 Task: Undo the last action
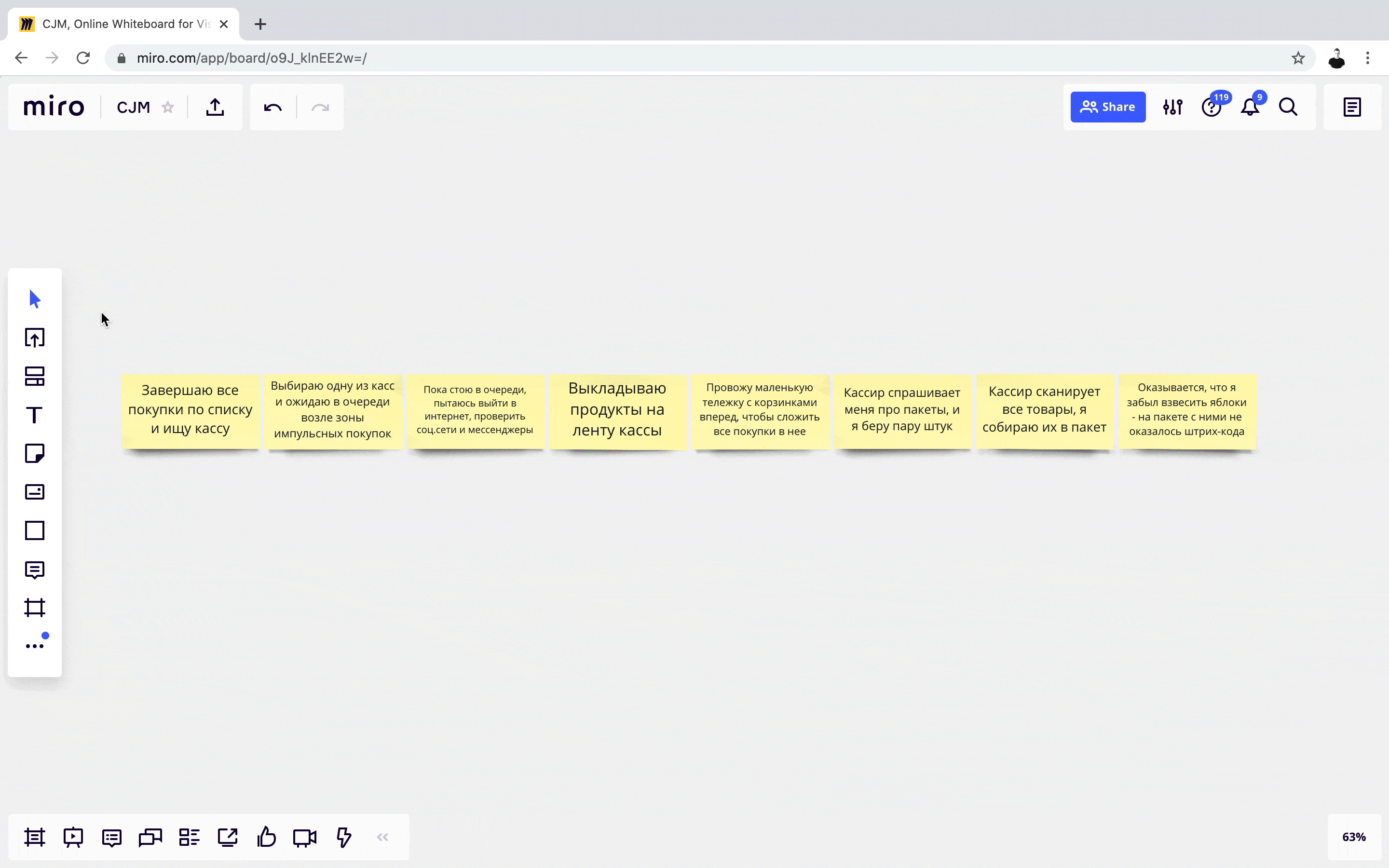(x=272, y=108)
